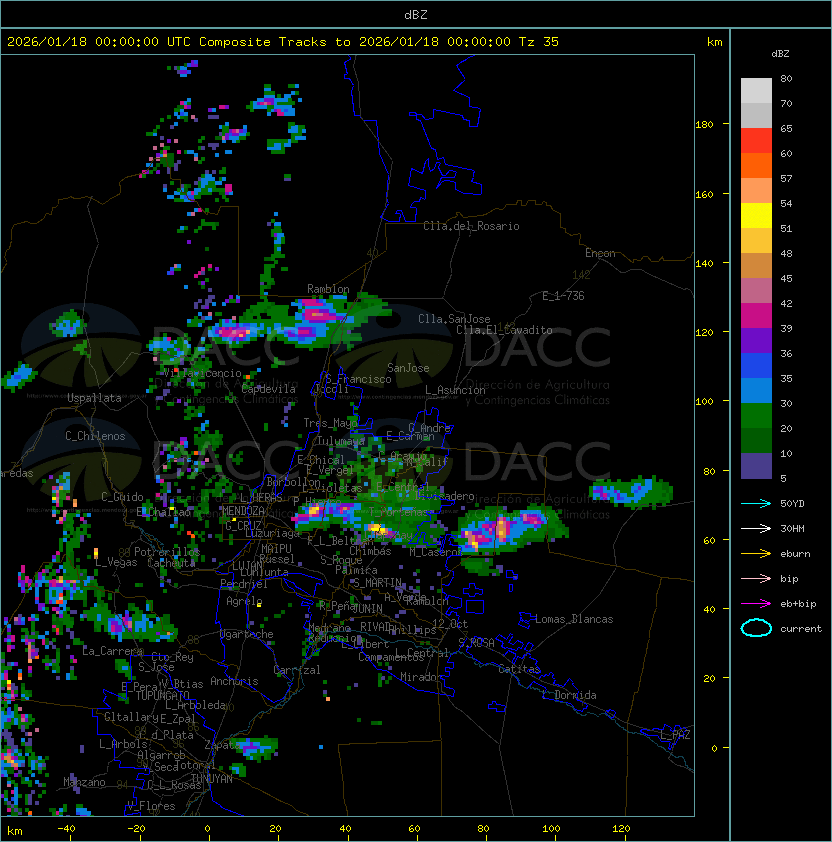Click the 'Mirador' map label

(x=422, y=677)
